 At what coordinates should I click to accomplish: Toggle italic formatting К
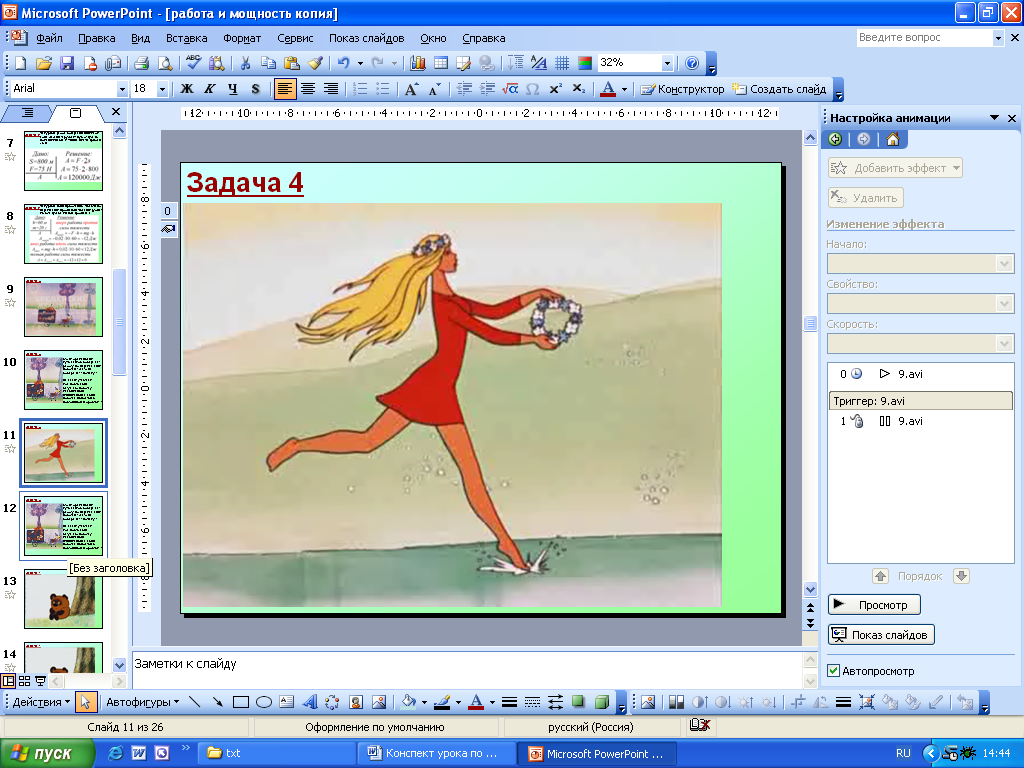[210, 89]
